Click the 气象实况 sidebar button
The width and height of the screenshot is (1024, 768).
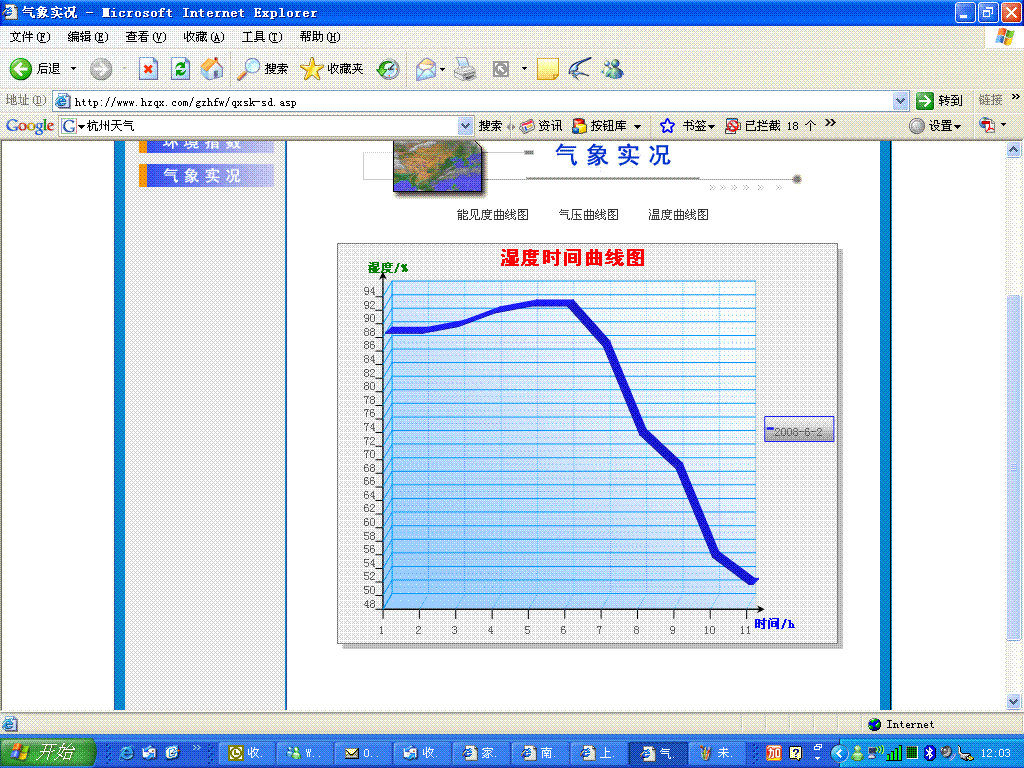point(206,176)
